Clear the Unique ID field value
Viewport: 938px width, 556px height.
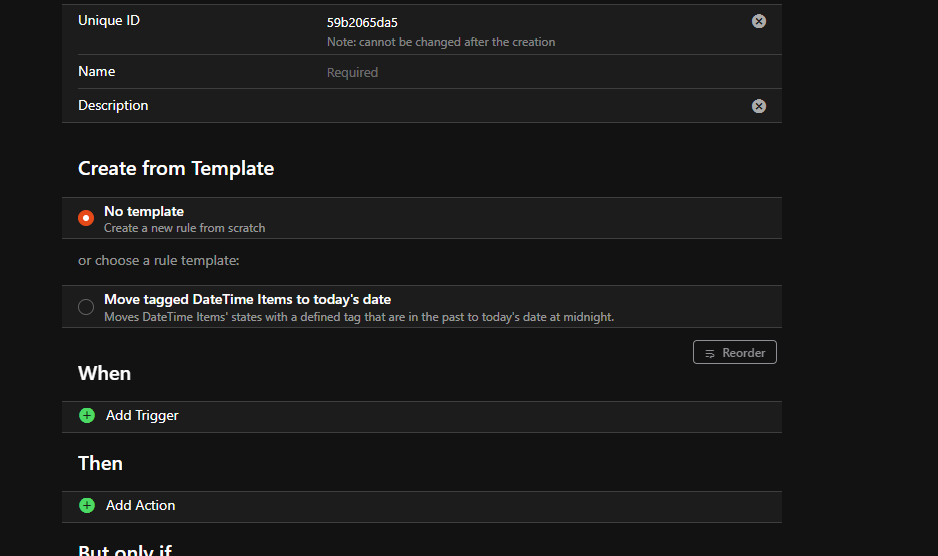pos(759,21)
